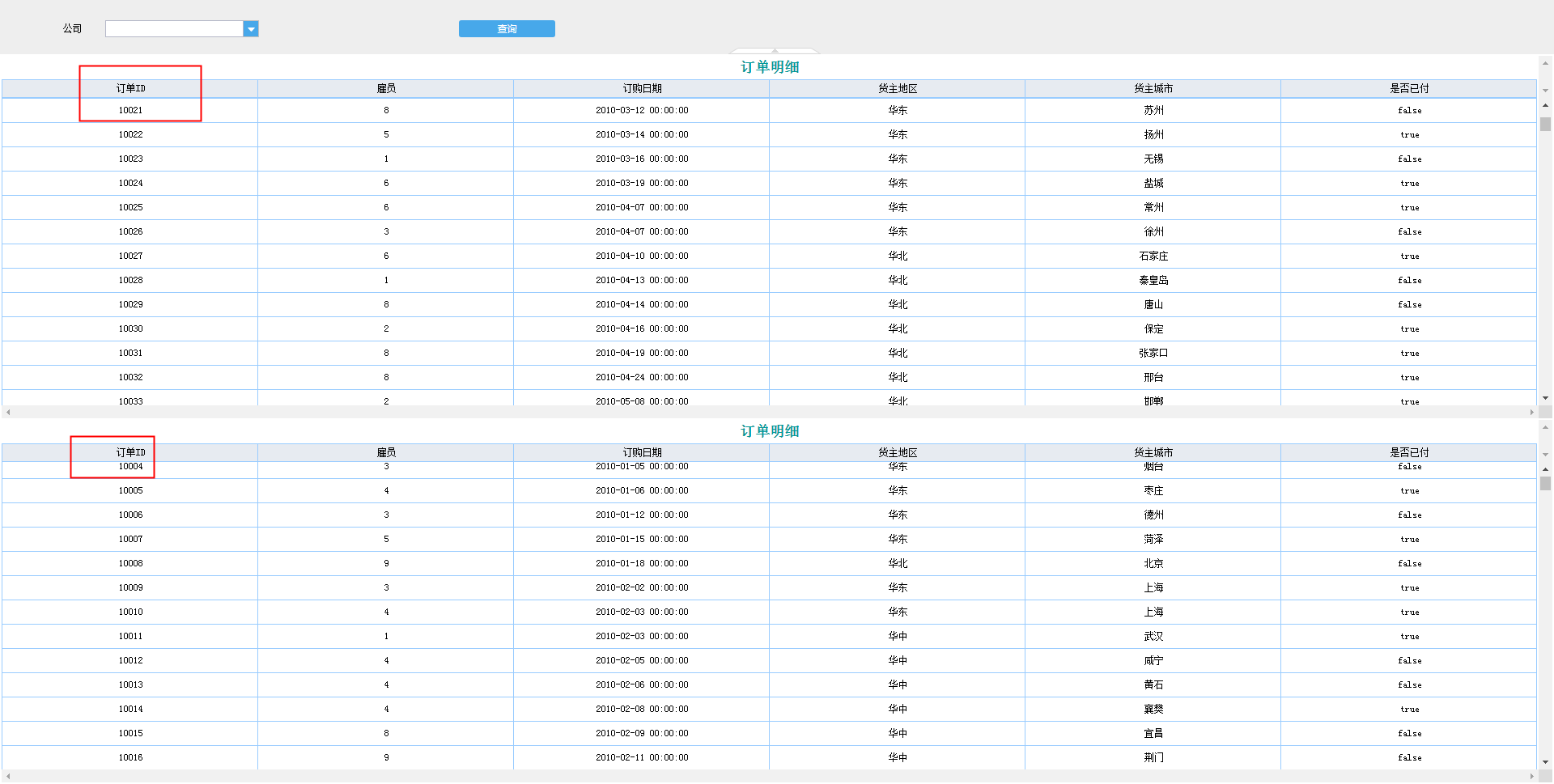The height and width of the screenshot is (784, 1554).
Task: Click date cell 2010-04-19 00:00:00
Action: (x=642, y=353)
